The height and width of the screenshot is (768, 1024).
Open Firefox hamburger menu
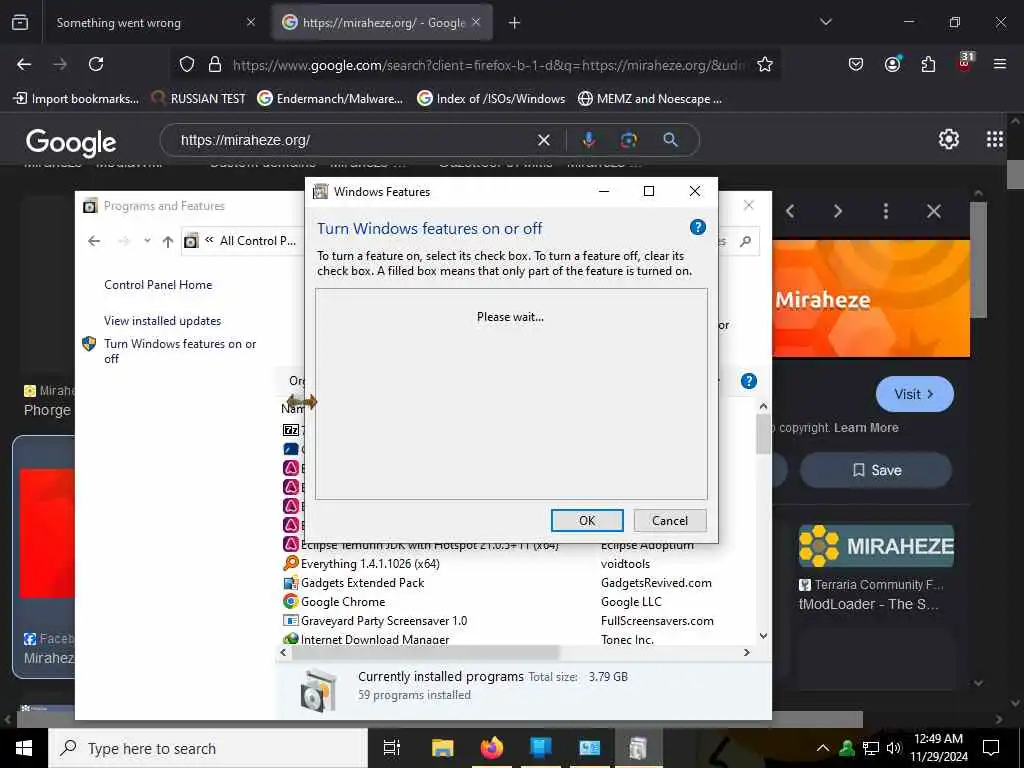(1000, 64)
